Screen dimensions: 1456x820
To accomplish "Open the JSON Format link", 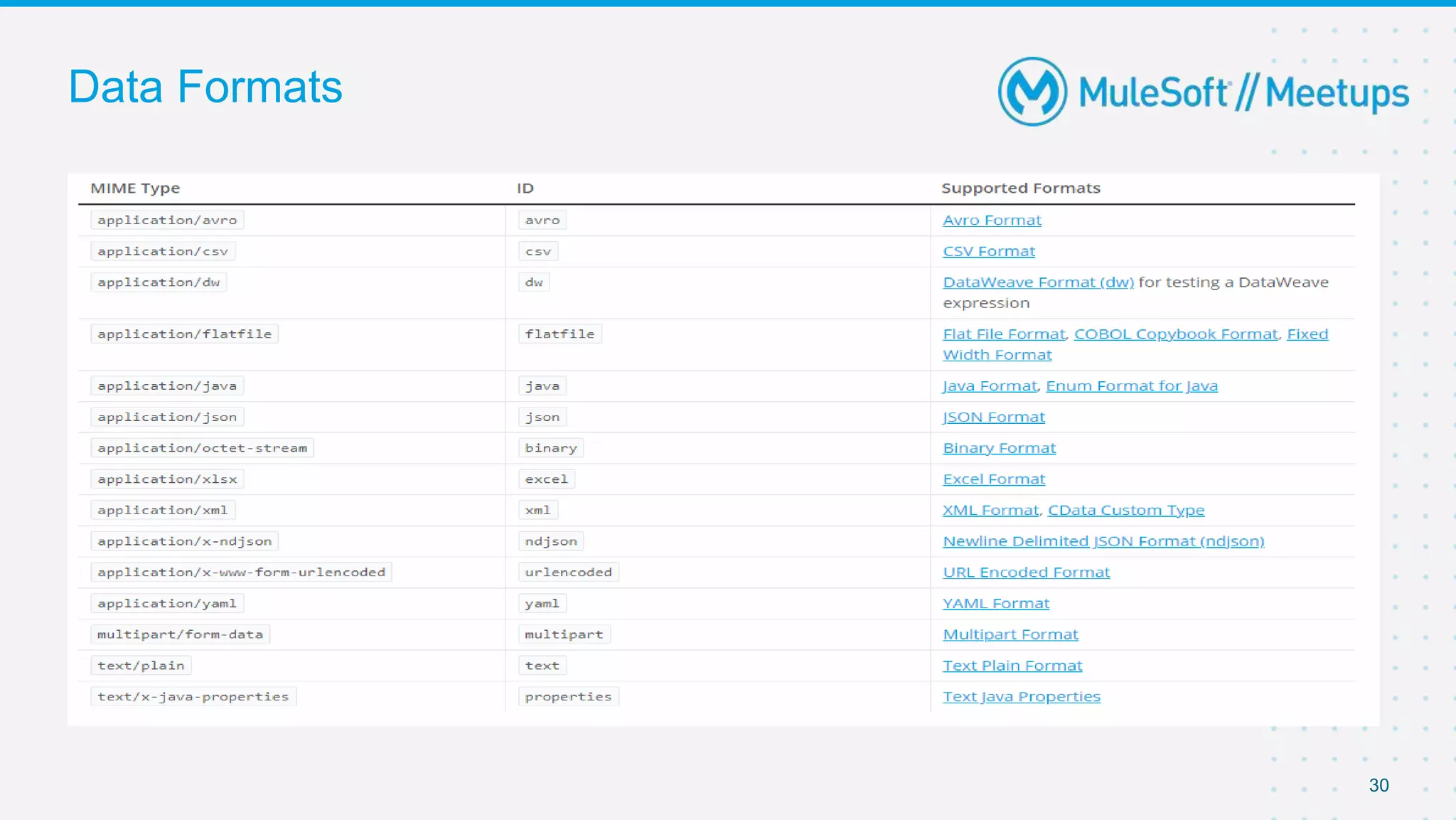I will point(994,417).
